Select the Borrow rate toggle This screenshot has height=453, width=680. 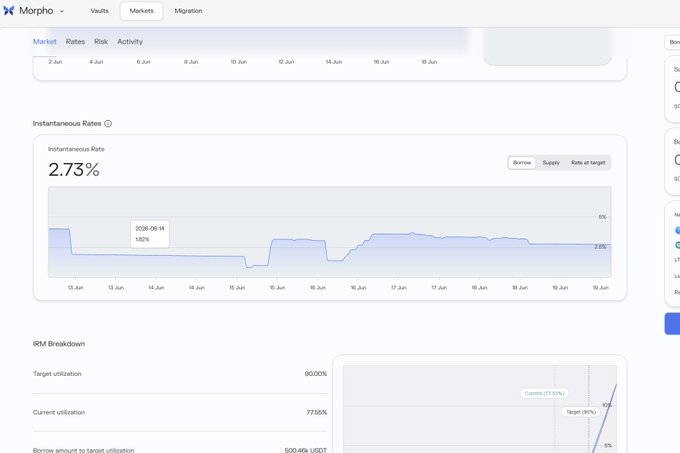[x=522, y=163]
